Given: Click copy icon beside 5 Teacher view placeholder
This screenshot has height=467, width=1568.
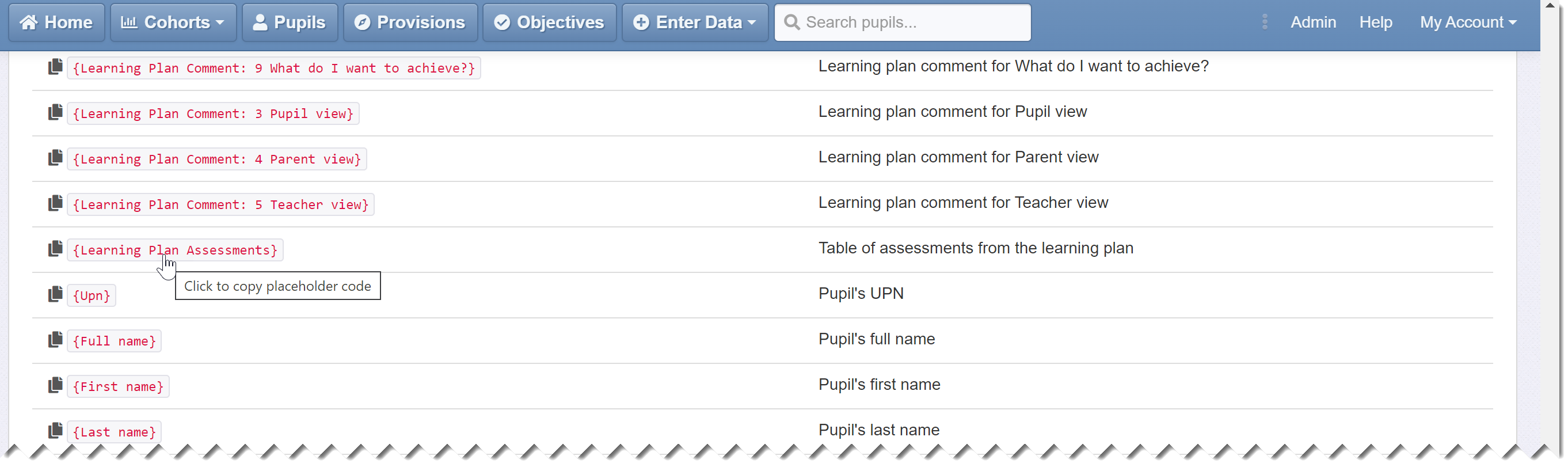Looking at the screenshot, I should [55, 203].
